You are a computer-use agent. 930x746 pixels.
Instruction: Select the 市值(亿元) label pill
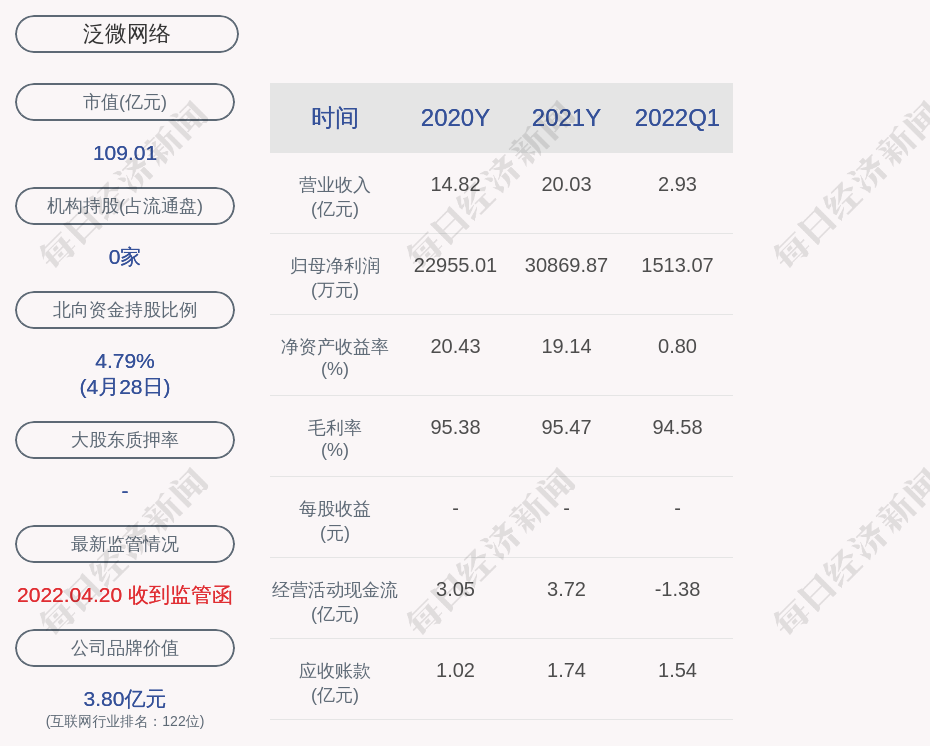(125, 102)
